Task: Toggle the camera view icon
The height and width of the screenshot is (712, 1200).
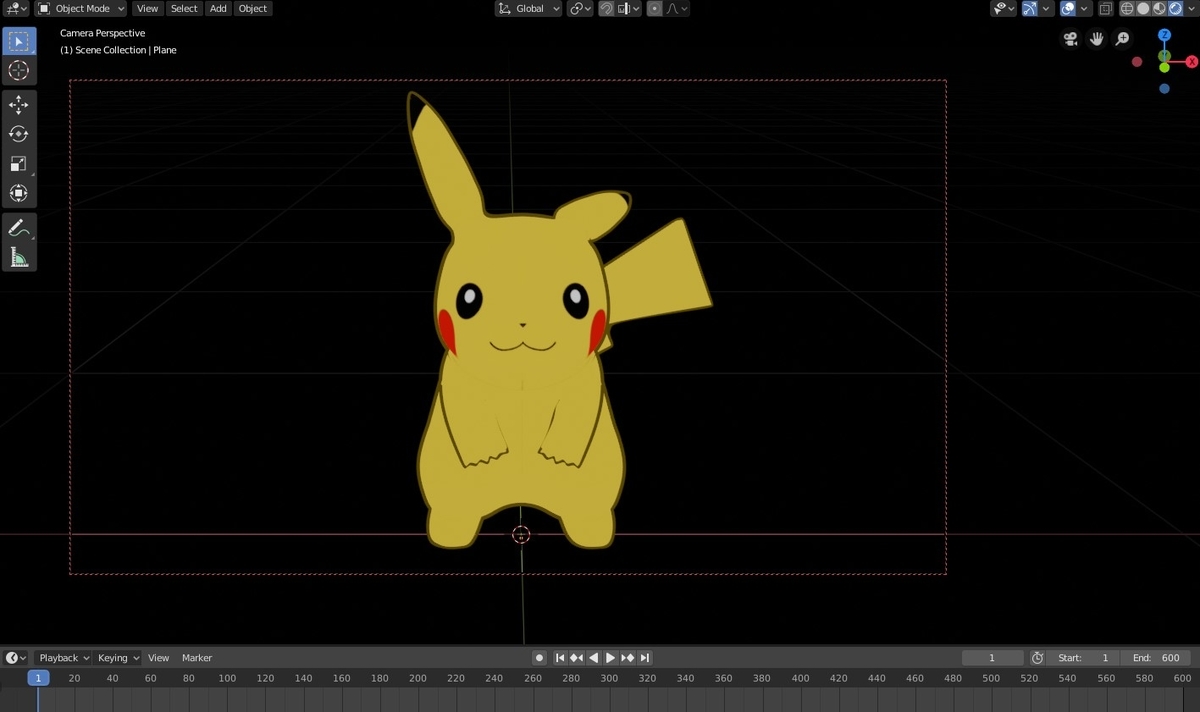Action: (1070, 39)
